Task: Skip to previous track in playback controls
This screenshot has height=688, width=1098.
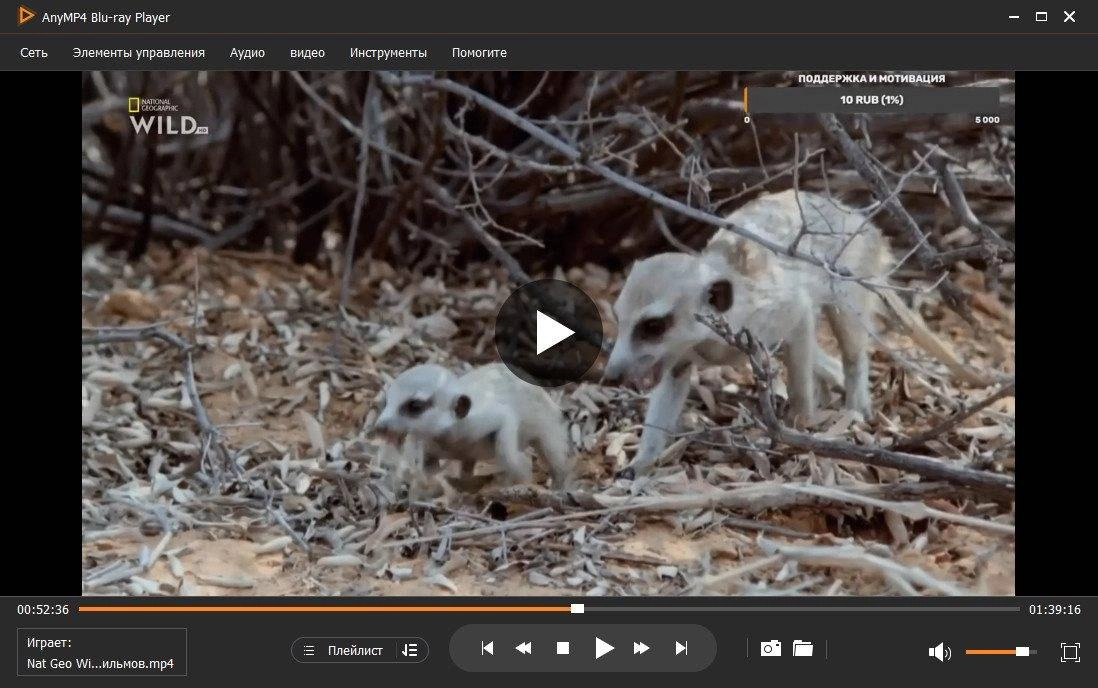Action: coord(487,648)
